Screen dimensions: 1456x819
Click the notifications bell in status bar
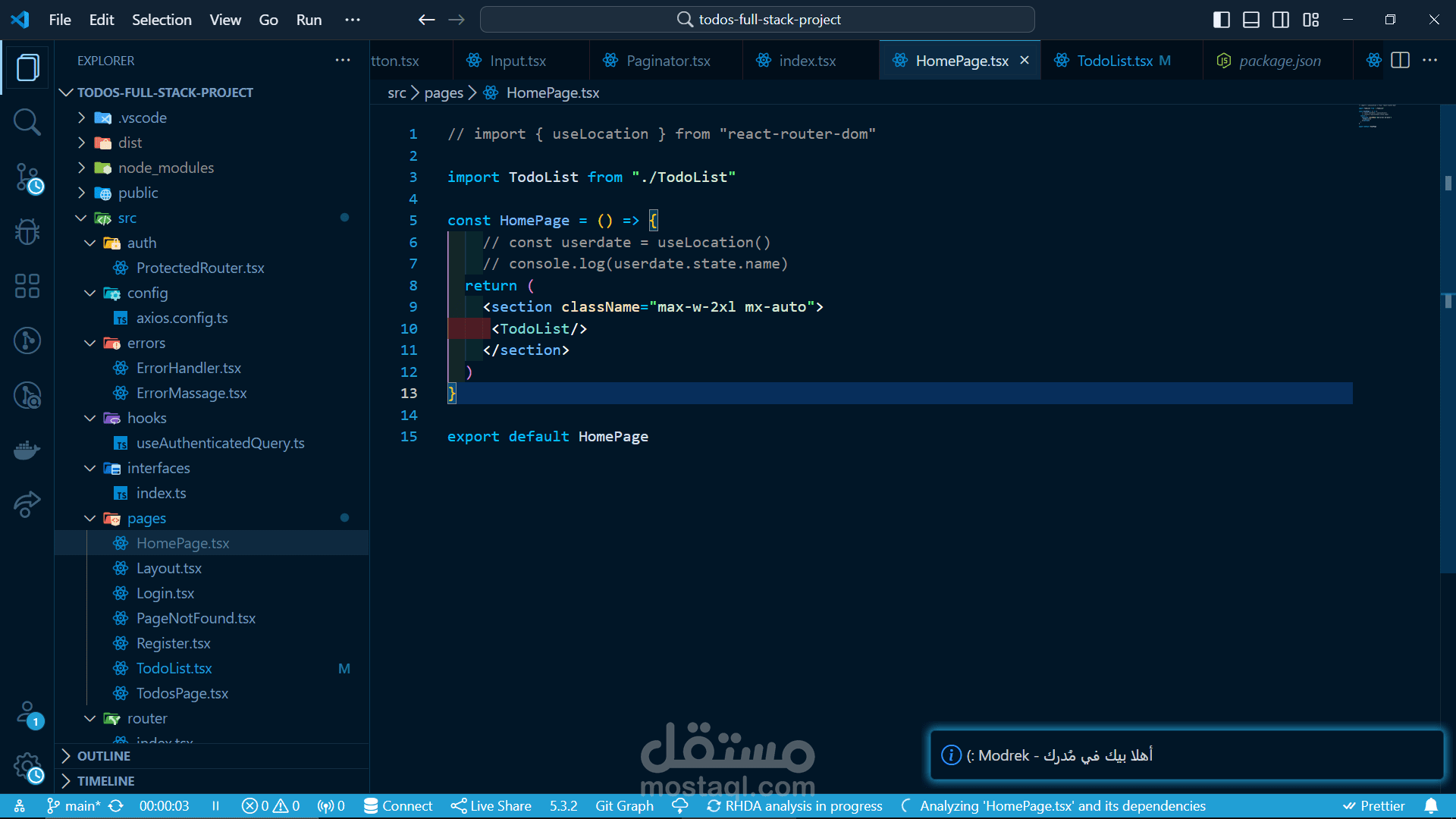[1430, 805]
